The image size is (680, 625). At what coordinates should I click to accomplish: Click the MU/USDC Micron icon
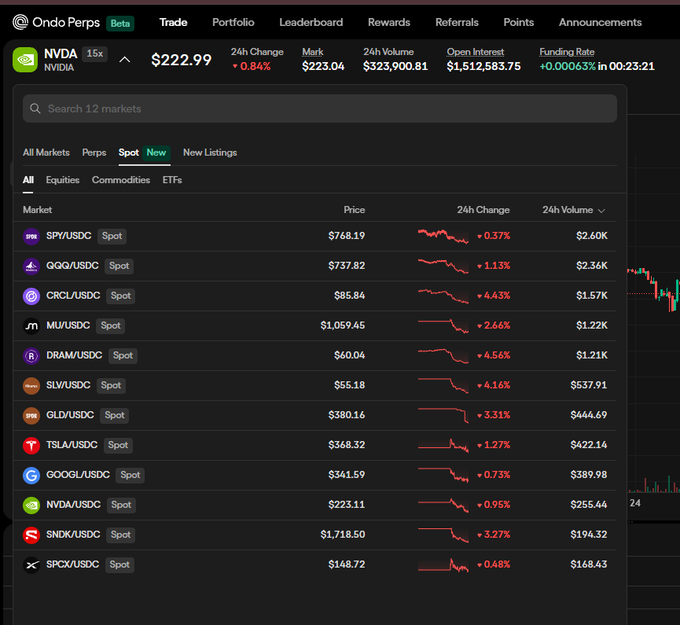(x=31, y=326)
